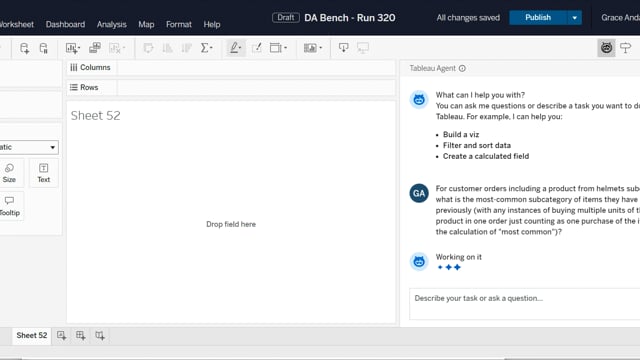Click the Size mark card button
640x360 pixels.
9,173
